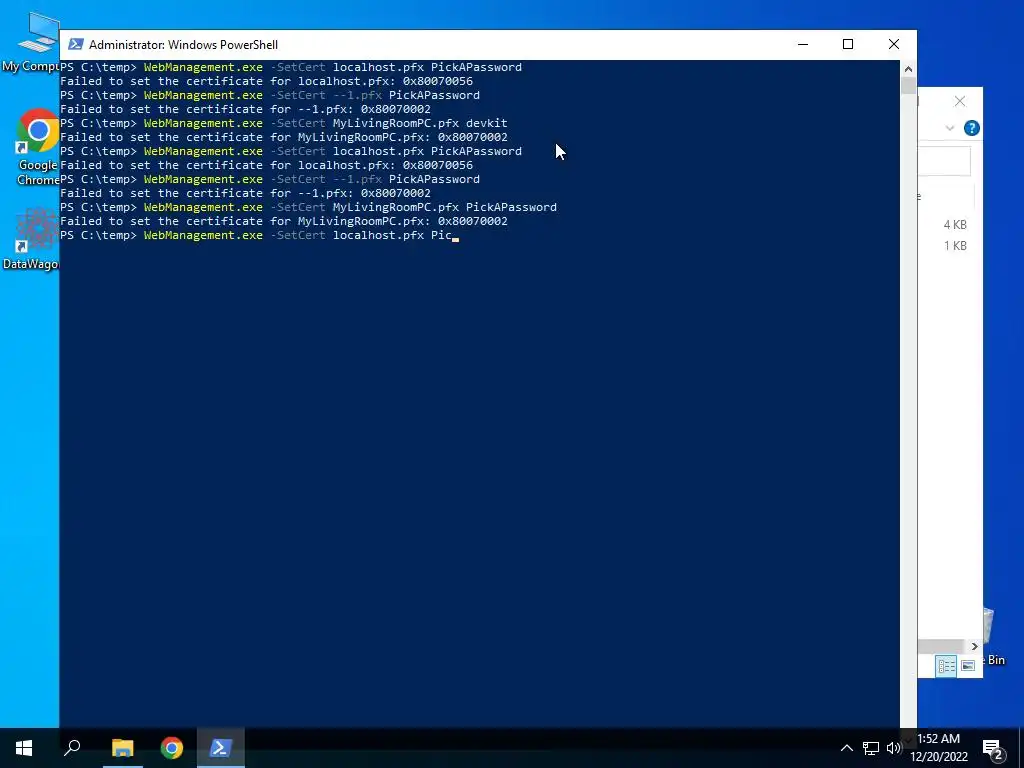Switch Explorer to details view
Image resolution: width=1024 pixels, height=768 pixels.
pyautogui.click(x=946, y=665)
